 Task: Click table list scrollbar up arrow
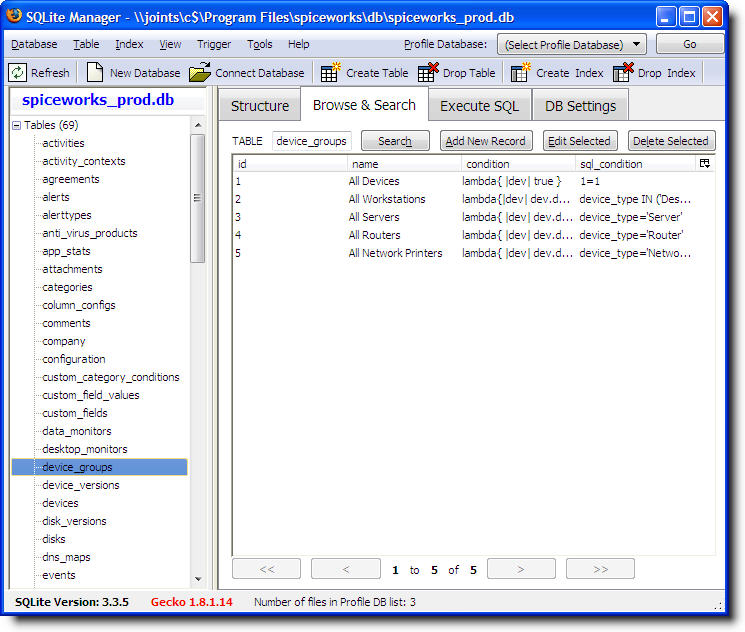[198, 125]
